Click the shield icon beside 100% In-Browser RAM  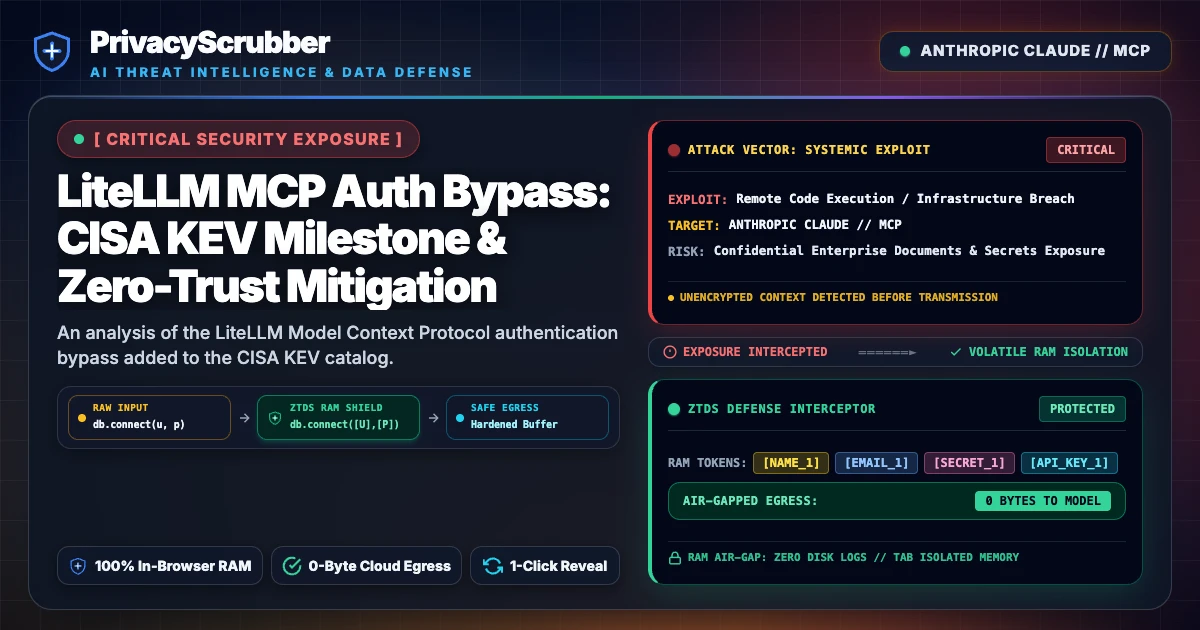pos(78,566)
